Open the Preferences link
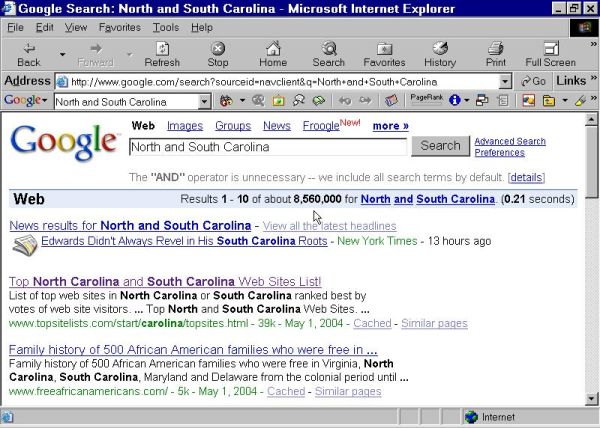 point(499,153)
